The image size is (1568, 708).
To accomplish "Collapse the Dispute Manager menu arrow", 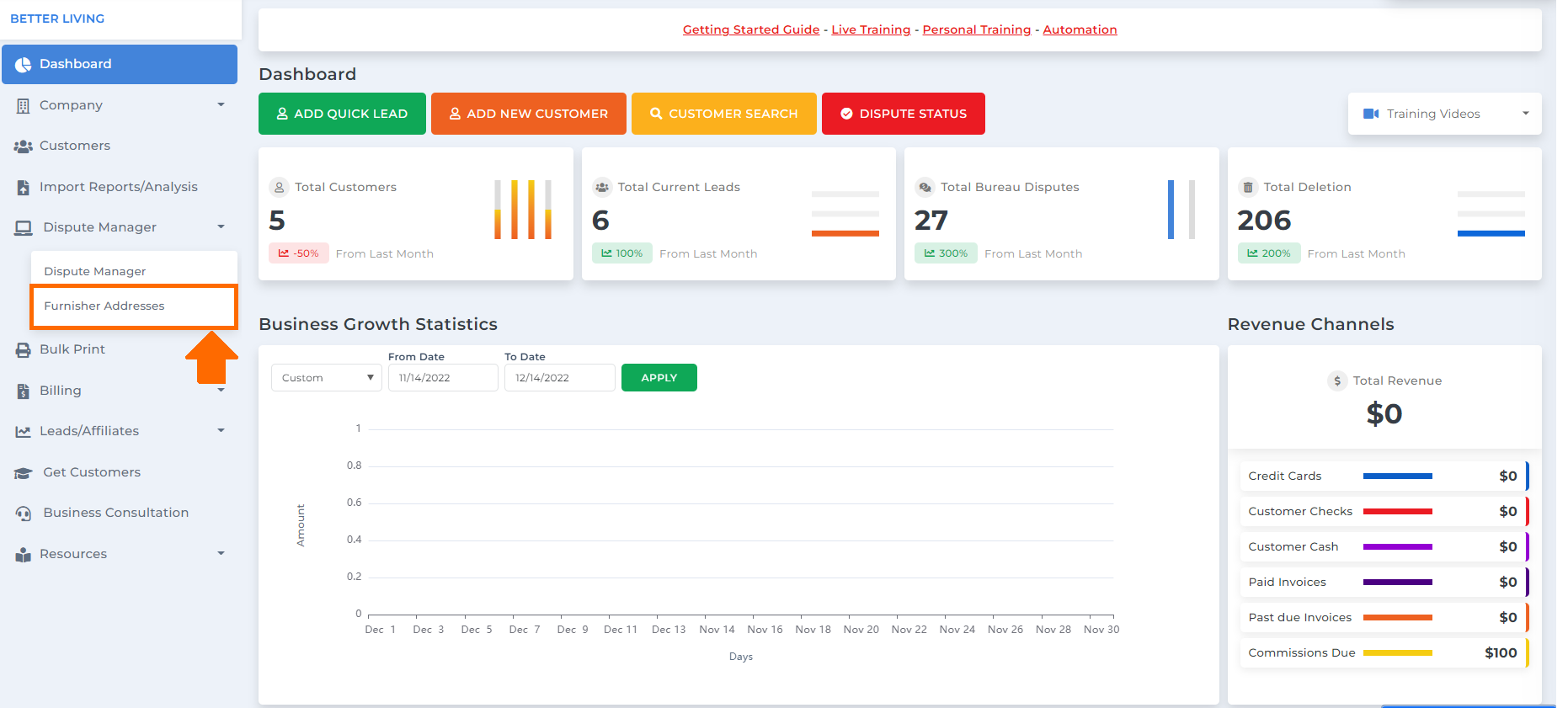I will pos(221,227).
